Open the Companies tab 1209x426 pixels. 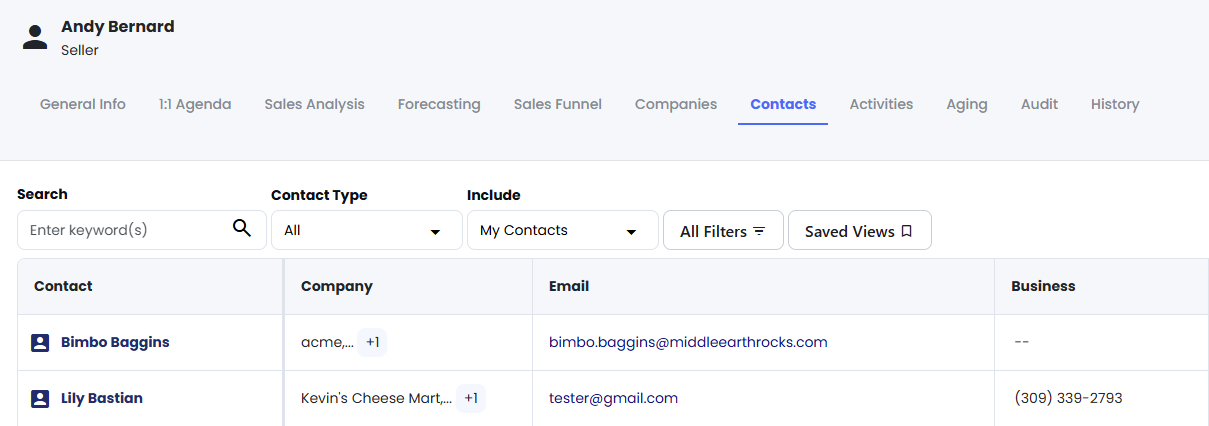click(x=676, y=104)
